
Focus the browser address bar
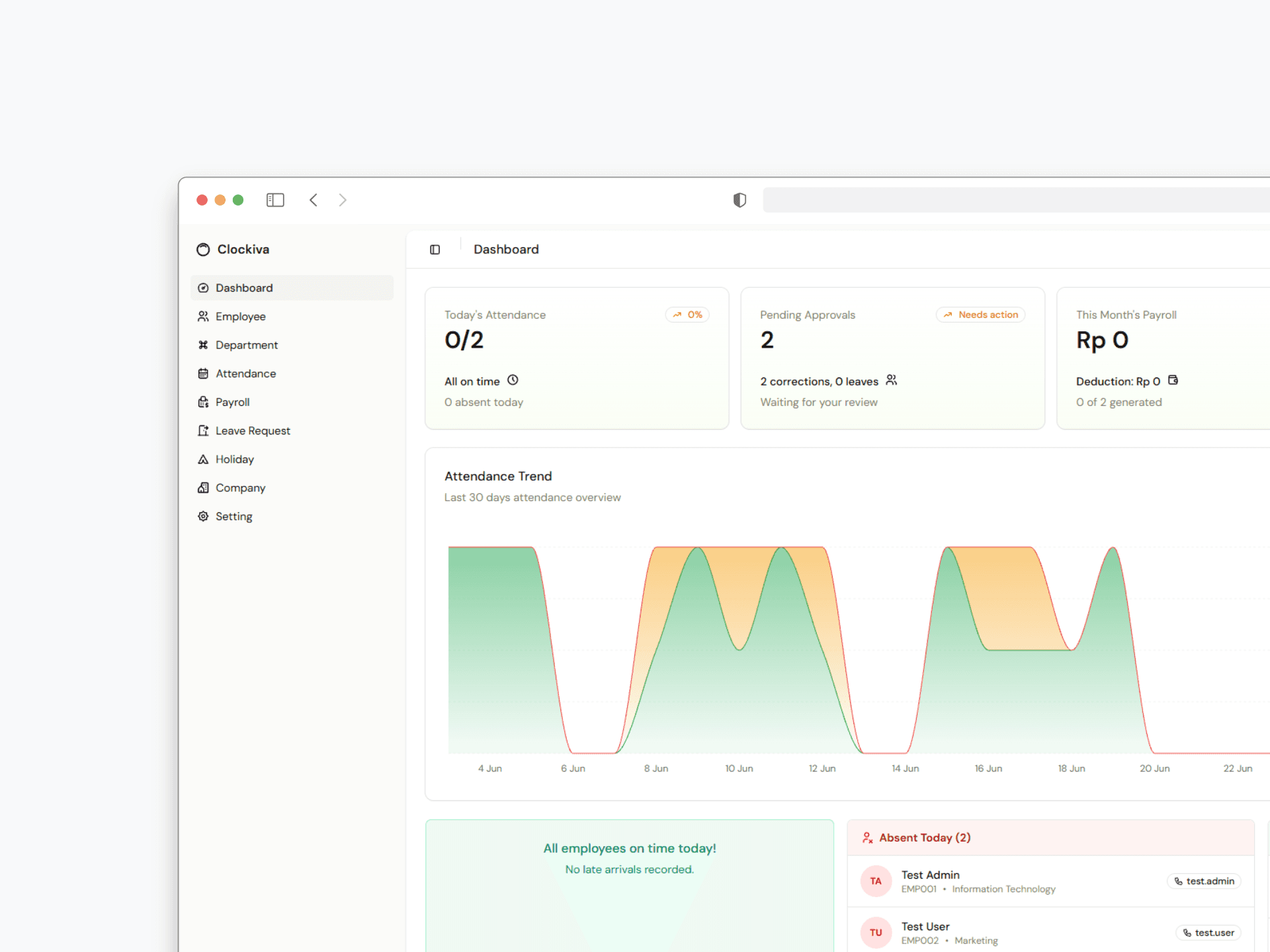click(1017, 200)
